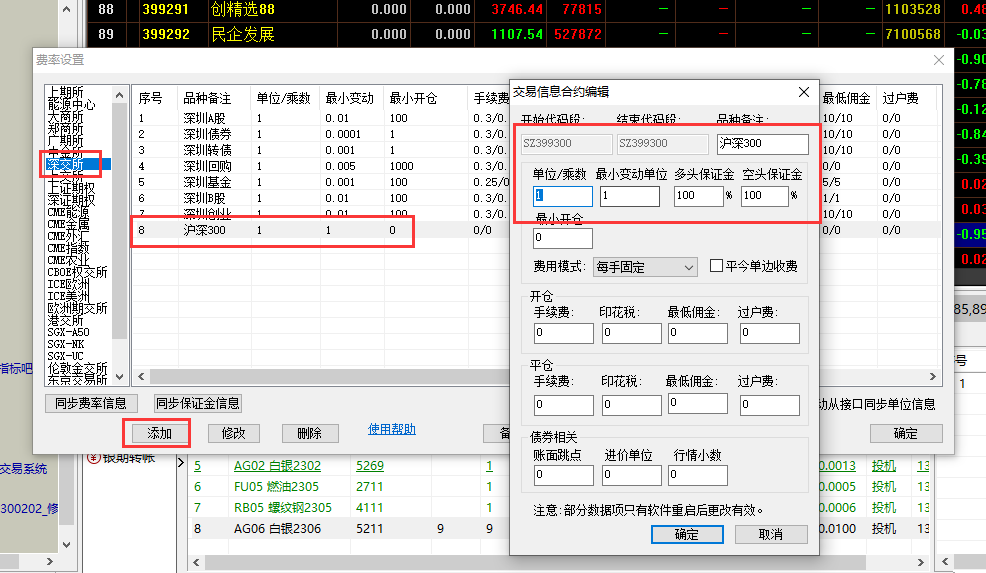Click the 添加 button
Viewport: 986px width, 573px height.
click(160, 433)
